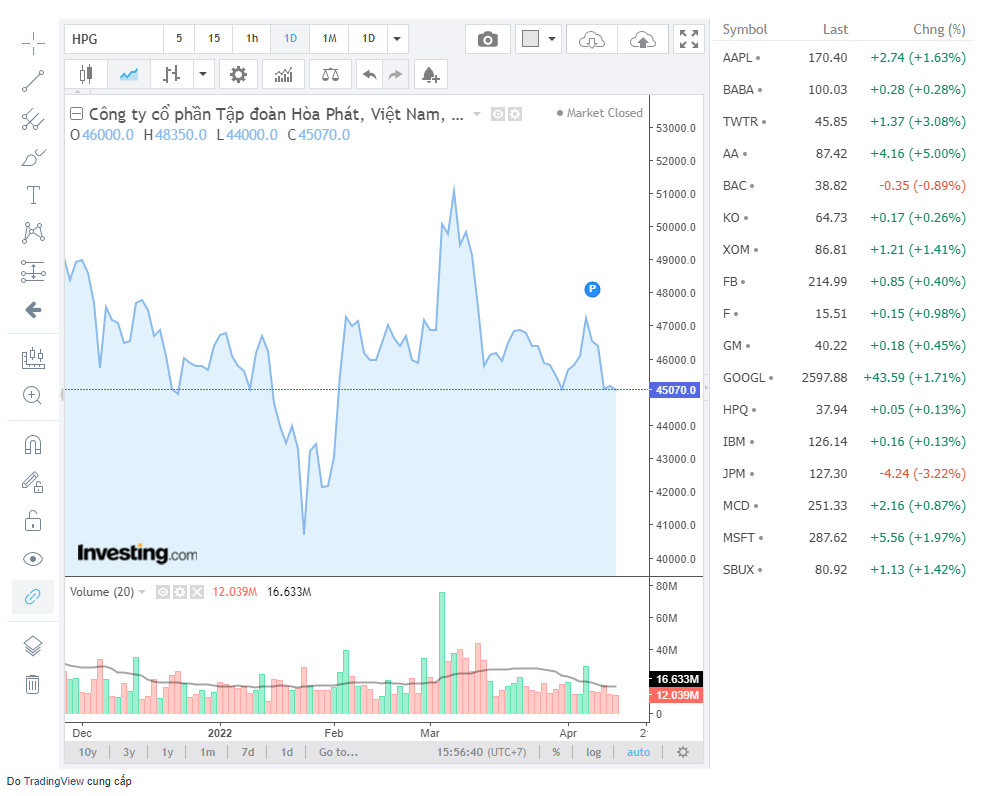The height and width of the screenshot is (796, 998).
Task: Toggle main series visibility eye
Action: 498,114
